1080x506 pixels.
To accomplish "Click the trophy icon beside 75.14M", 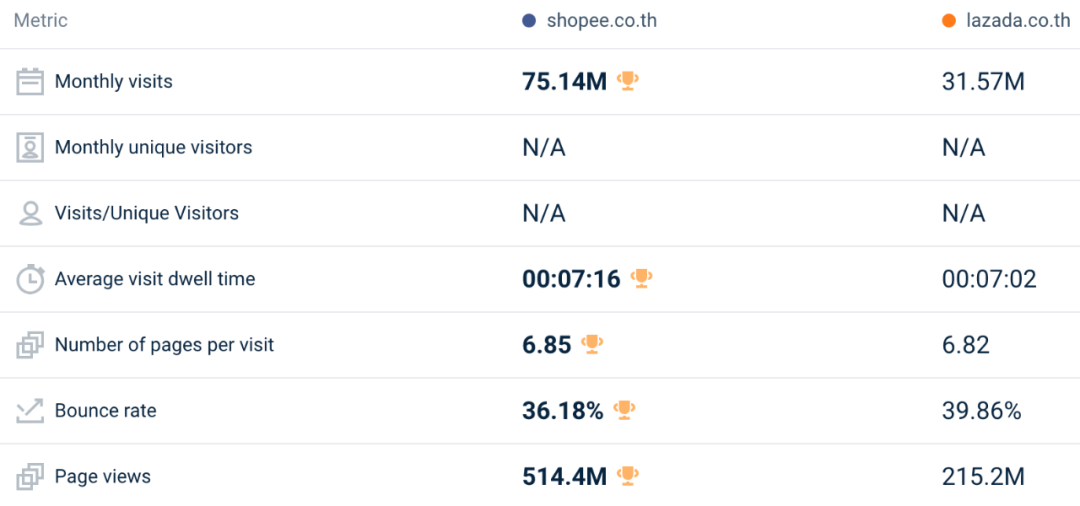I will (628, 81).
